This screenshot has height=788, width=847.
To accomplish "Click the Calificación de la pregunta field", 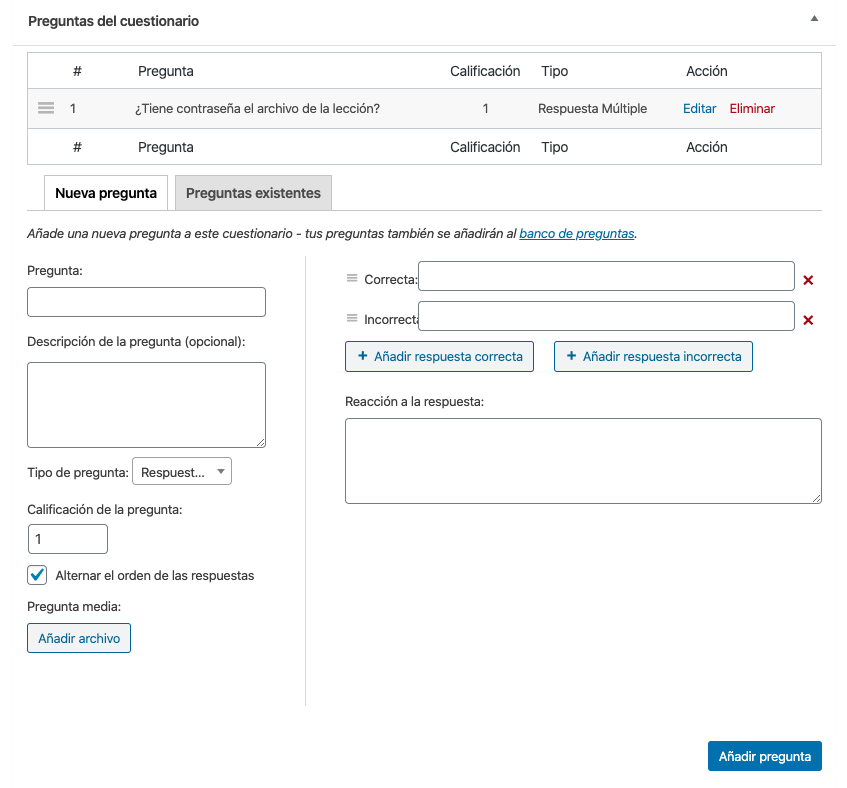I will click(67, 539).
